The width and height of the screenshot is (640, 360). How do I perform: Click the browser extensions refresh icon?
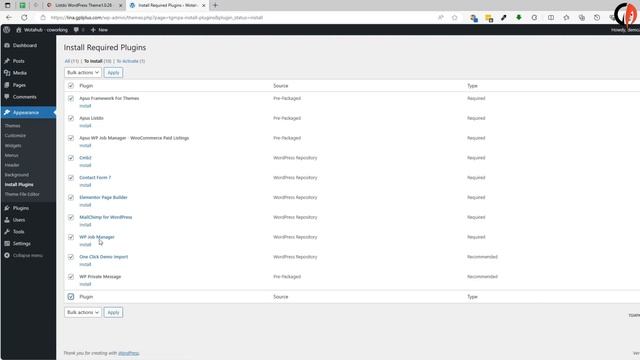click(x=534, y=18)
